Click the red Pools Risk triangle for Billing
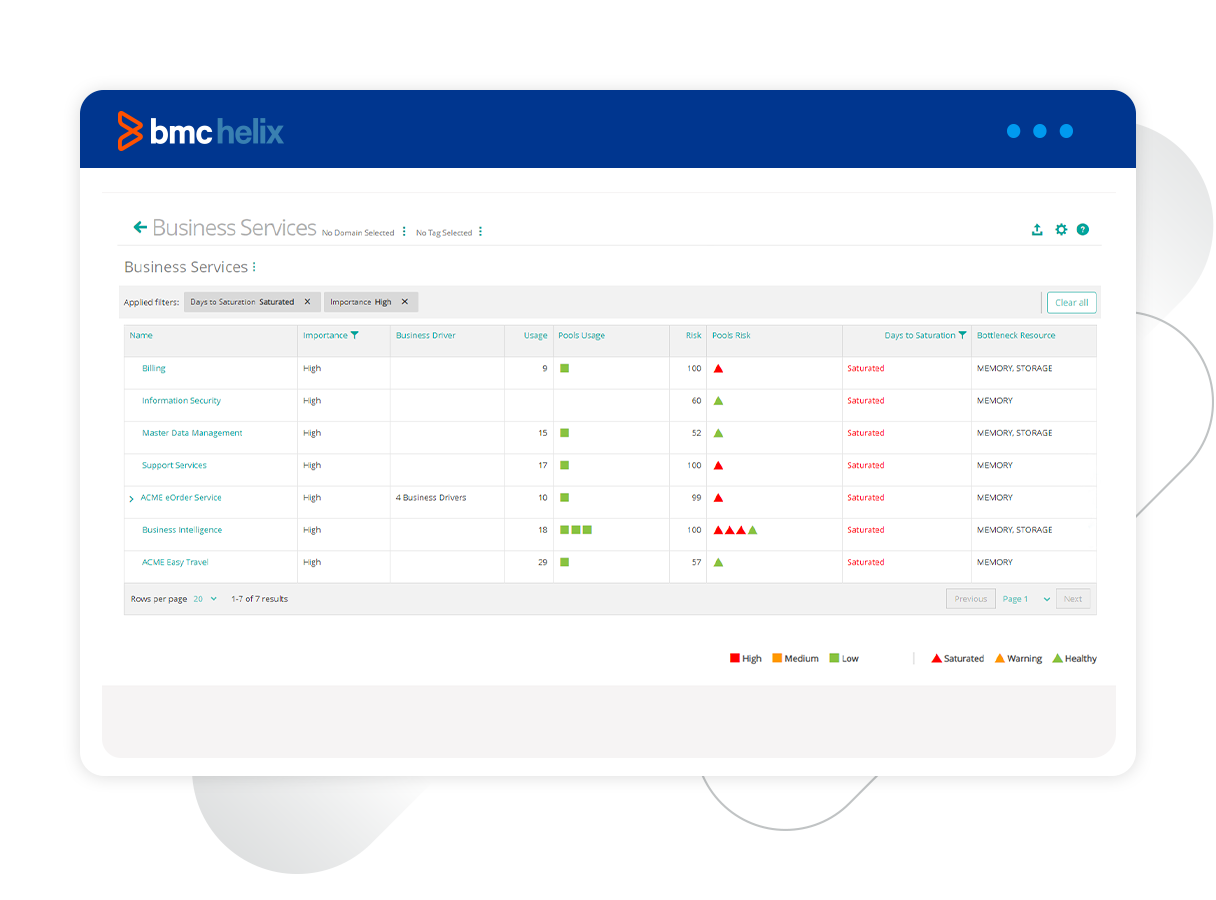This screenshot has width=1216, height=900. 718,369
